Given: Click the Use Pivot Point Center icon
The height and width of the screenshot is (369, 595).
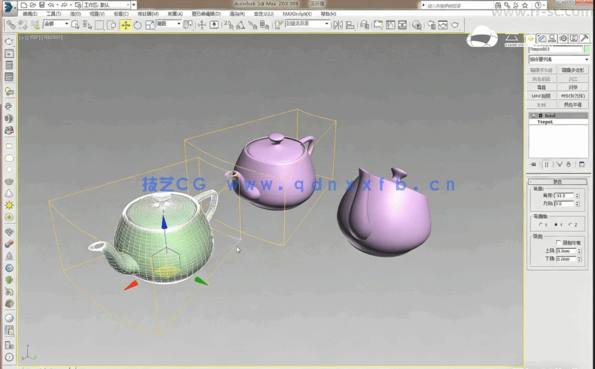Looking at the screenshot, I should click(x=188, y=25).
